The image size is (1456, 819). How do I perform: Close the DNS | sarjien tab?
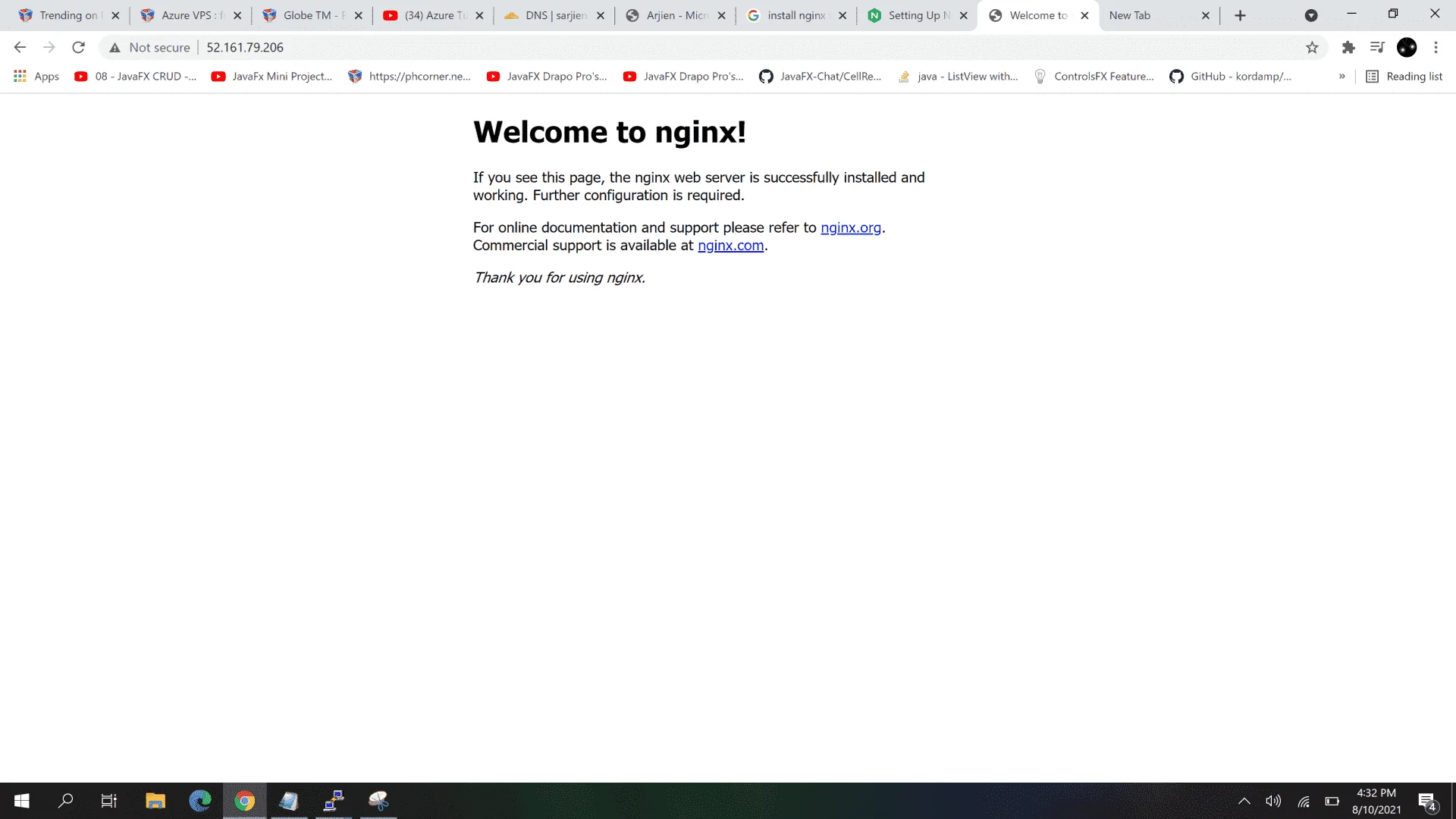click(601, 15)
